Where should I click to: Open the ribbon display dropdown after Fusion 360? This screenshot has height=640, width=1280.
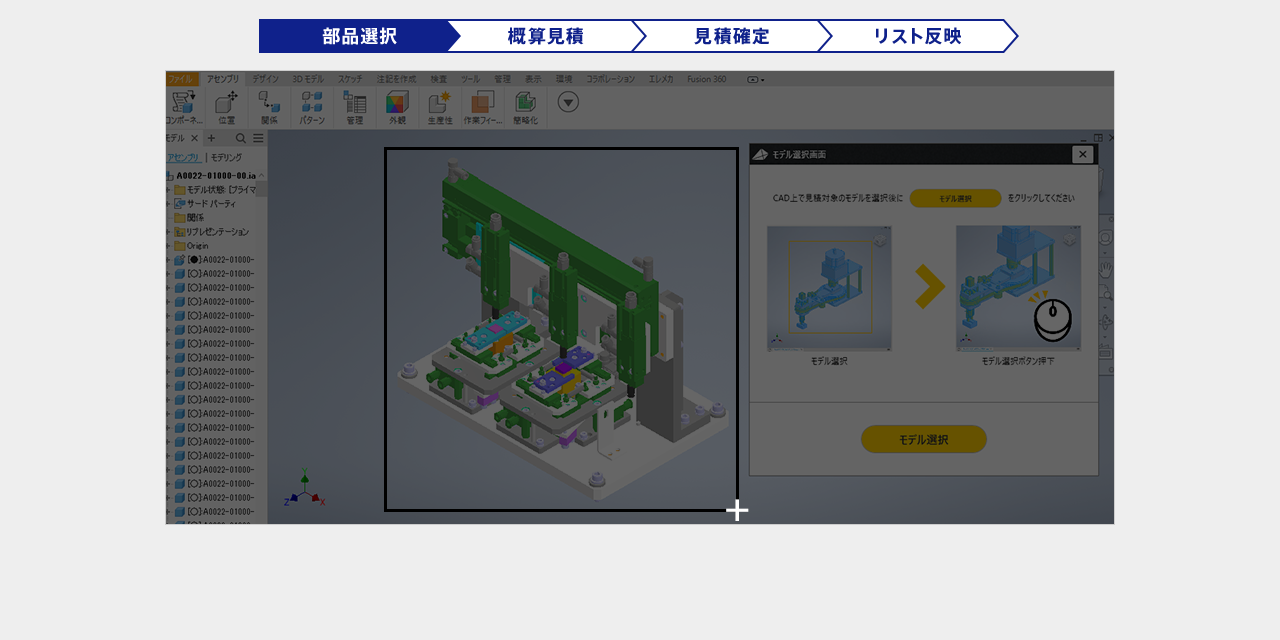[756, 79]
